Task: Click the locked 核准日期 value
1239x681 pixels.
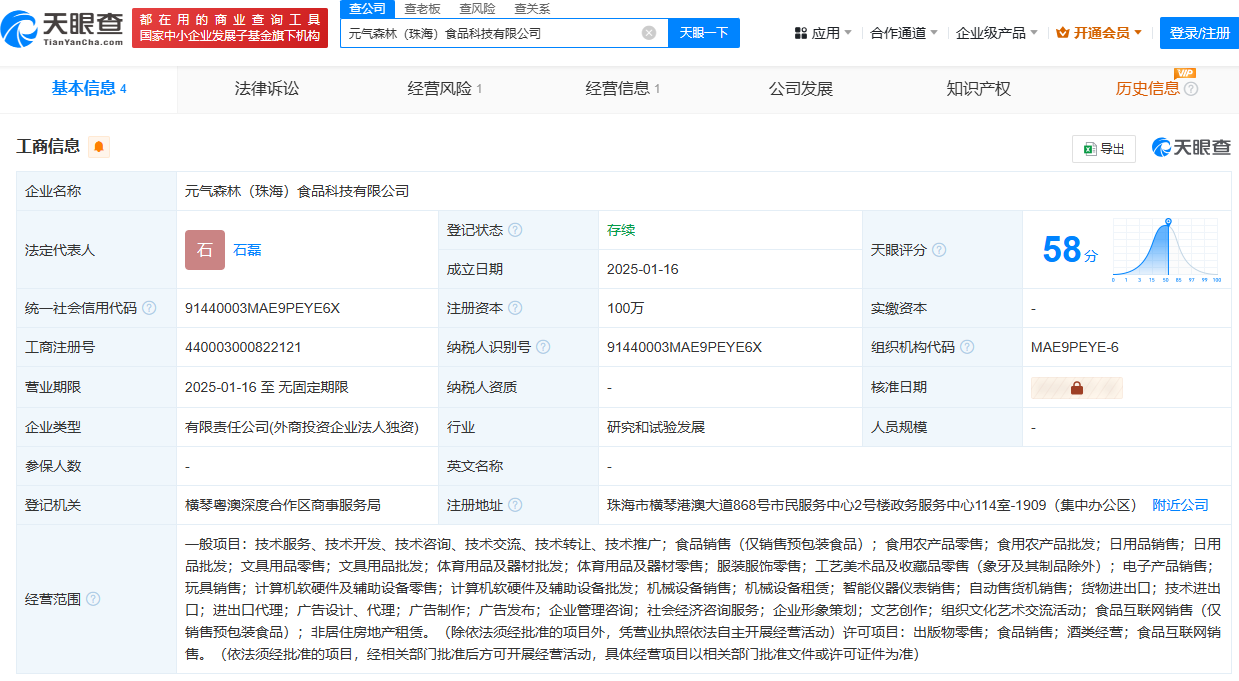Action: coord(1076,387)
